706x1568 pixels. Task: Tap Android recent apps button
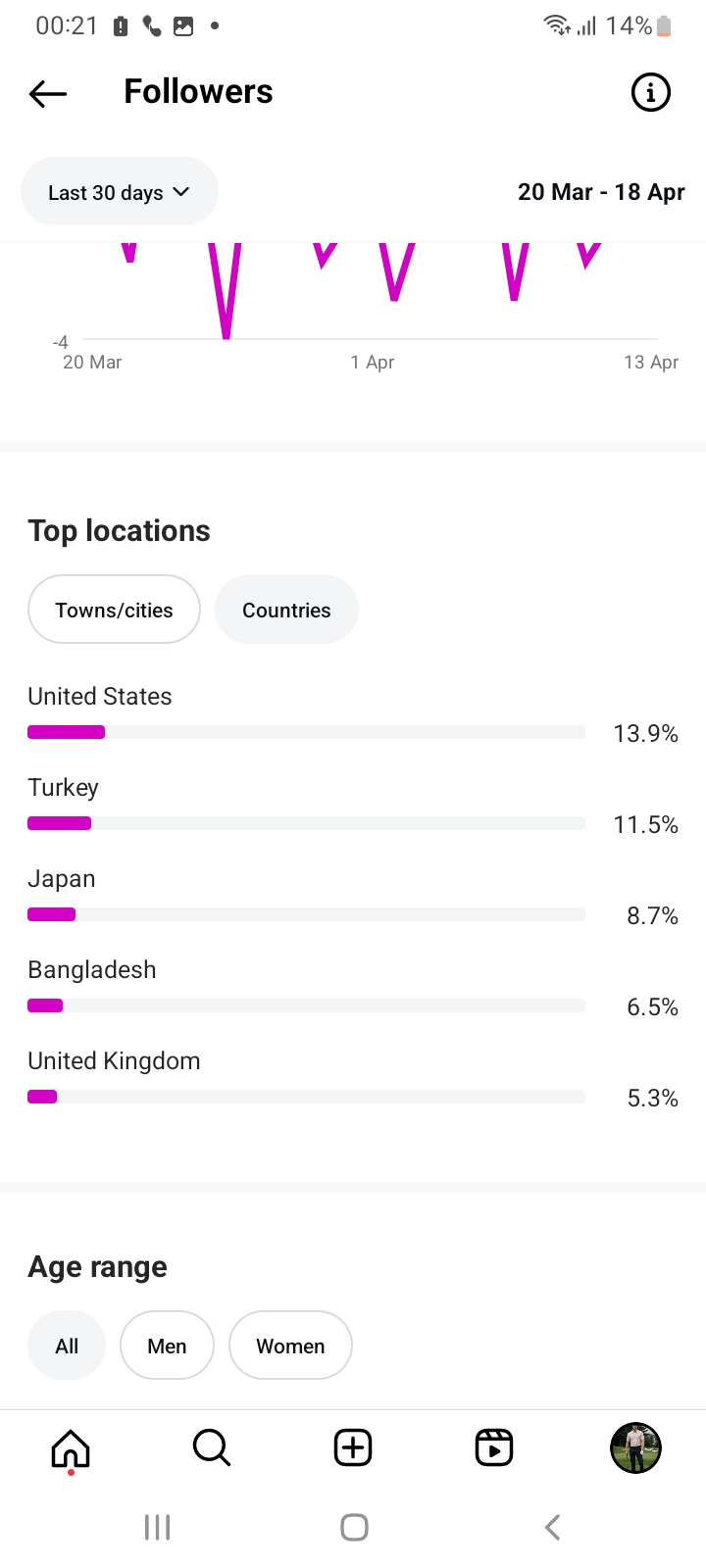tap(157, 1527)
